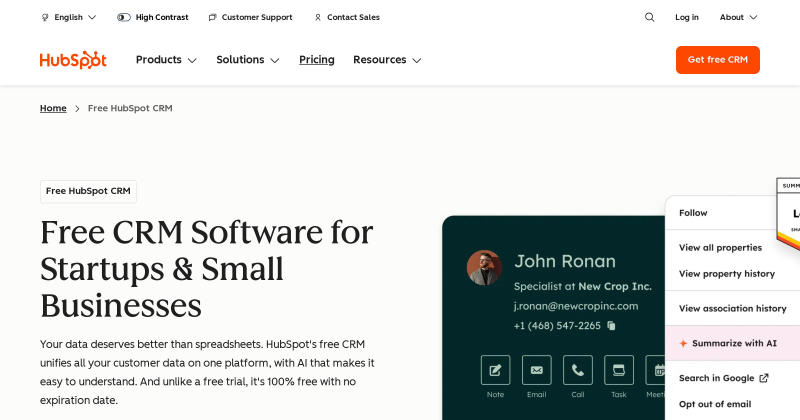Toggle the High Contrast switch
The image size is (800, 420).
[123, 17]
